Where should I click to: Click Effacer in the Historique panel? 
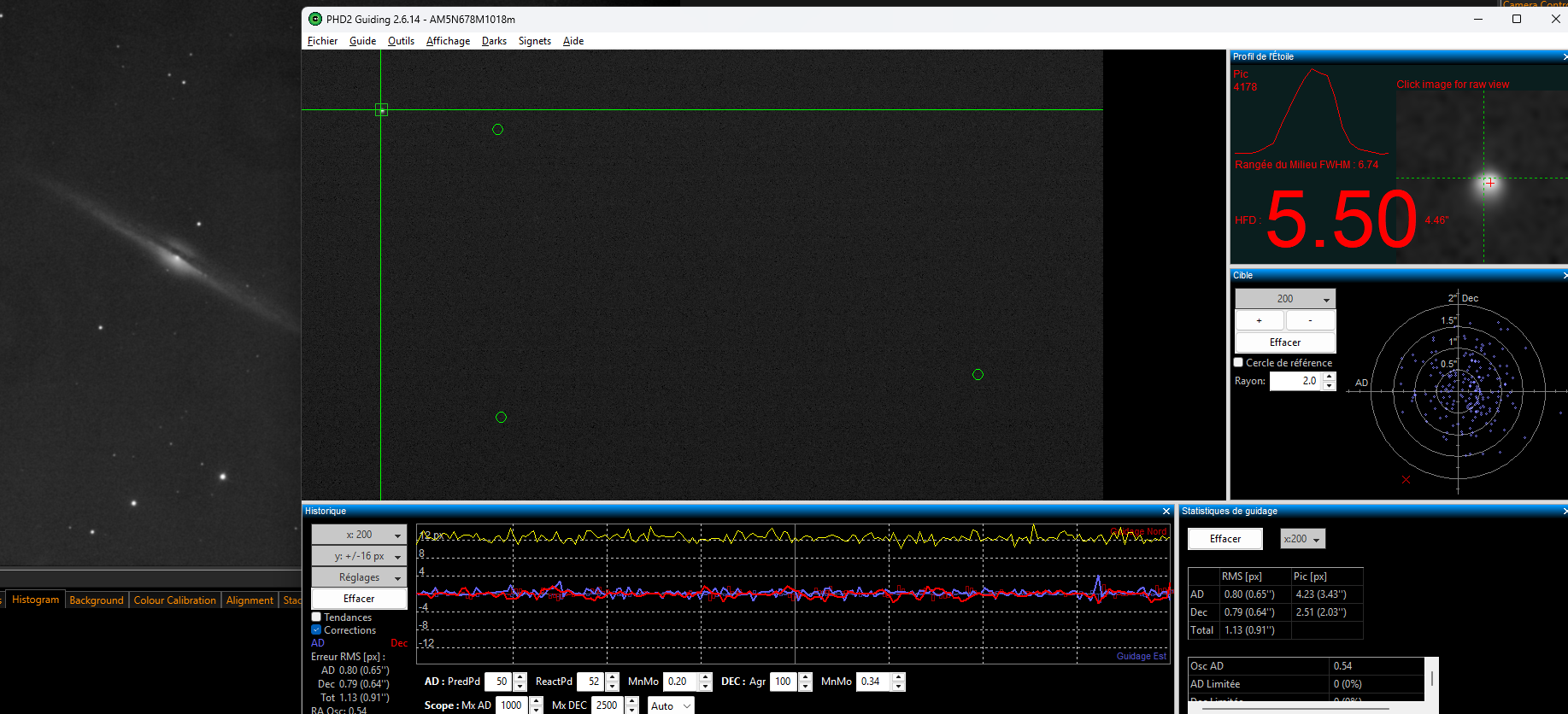[359, 599]
